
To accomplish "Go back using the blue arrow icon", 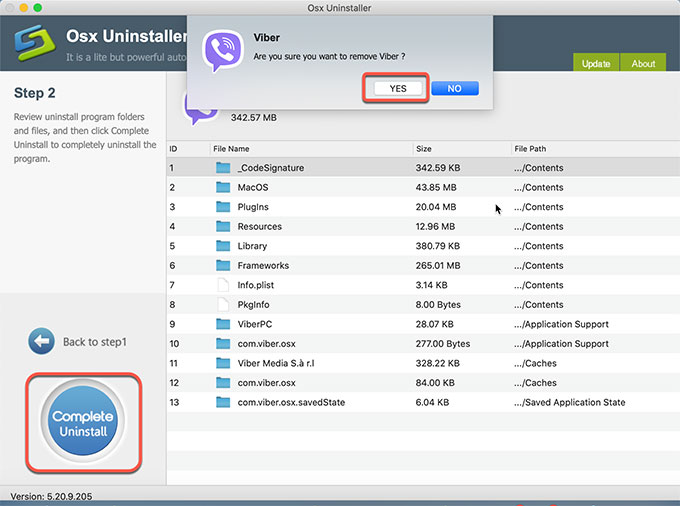I will (x=41, y=341).
